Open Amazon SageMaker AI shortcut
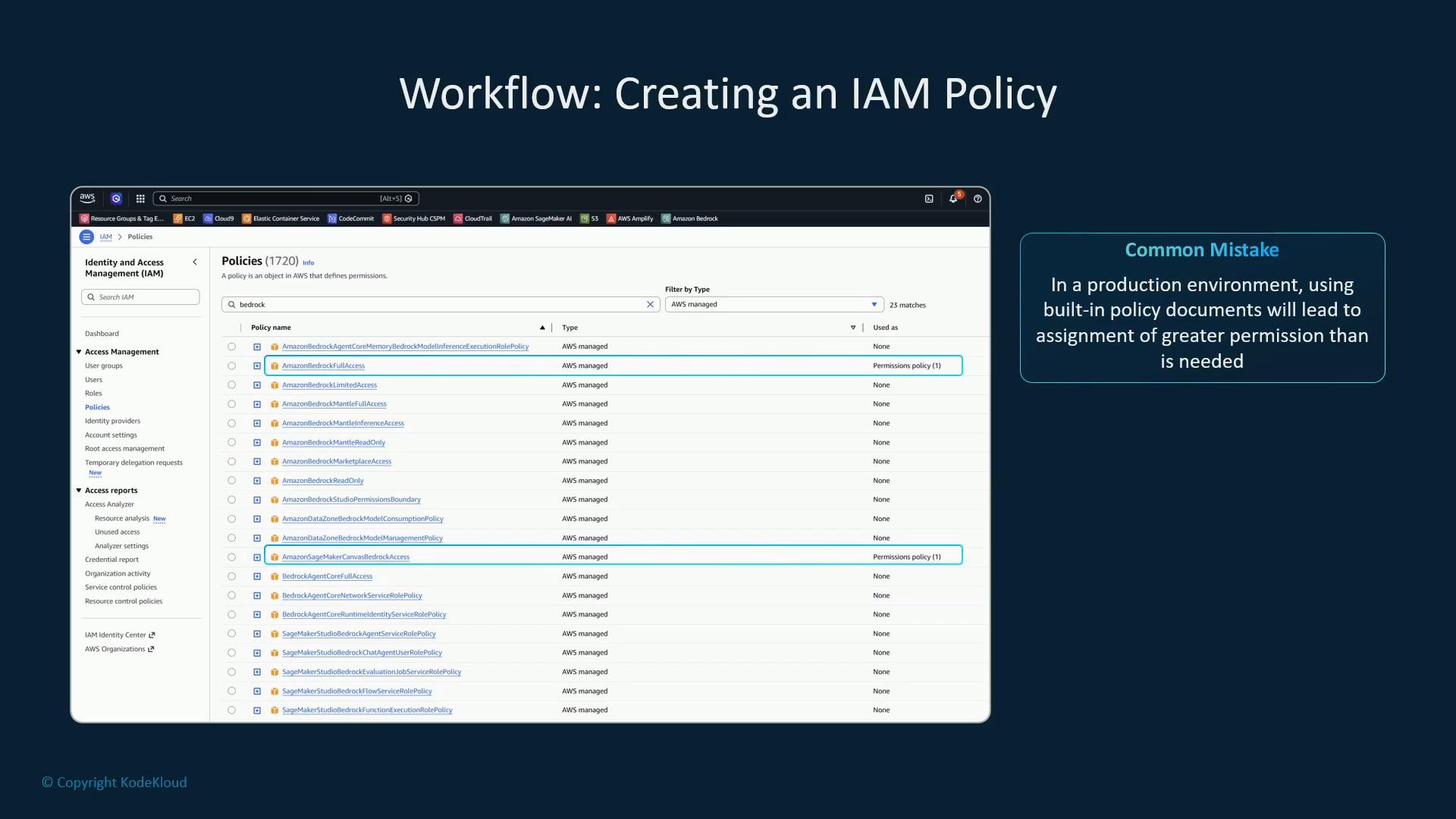The width and height of the screenshot is (1456, 819). [536, 218]
